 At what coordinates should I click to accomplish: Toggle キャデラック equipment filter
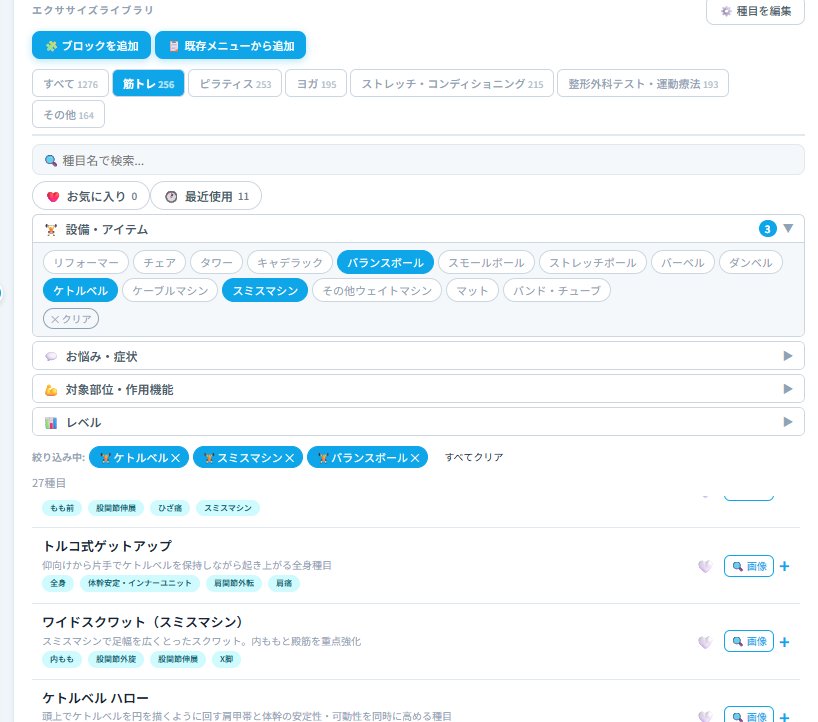tap(290, 262)
